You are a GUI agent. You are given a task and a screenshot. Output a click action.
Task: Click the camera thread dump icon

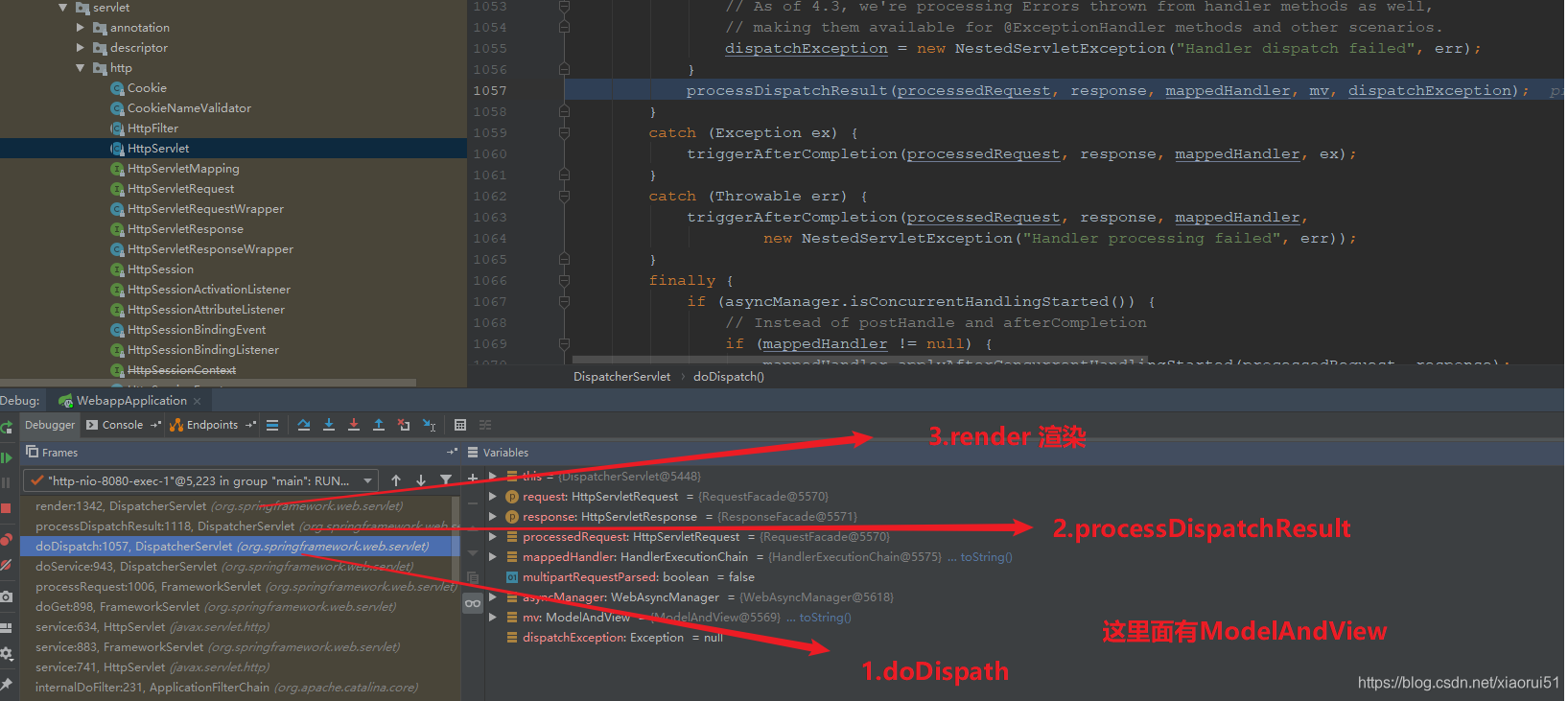pos(7,596)
